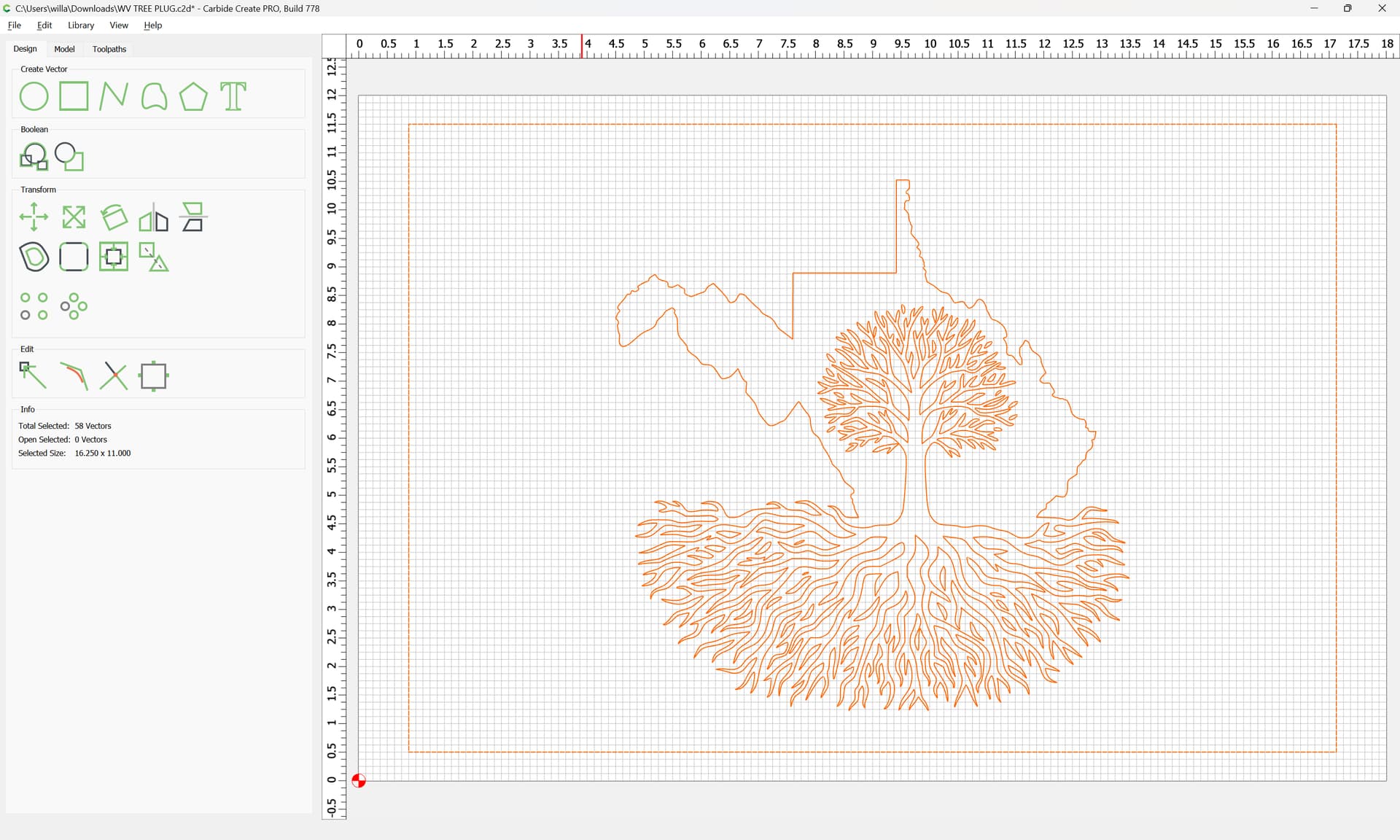Apply Boolean subtraction to selected vectors
1400x840 pixels.
click(70, 156)
